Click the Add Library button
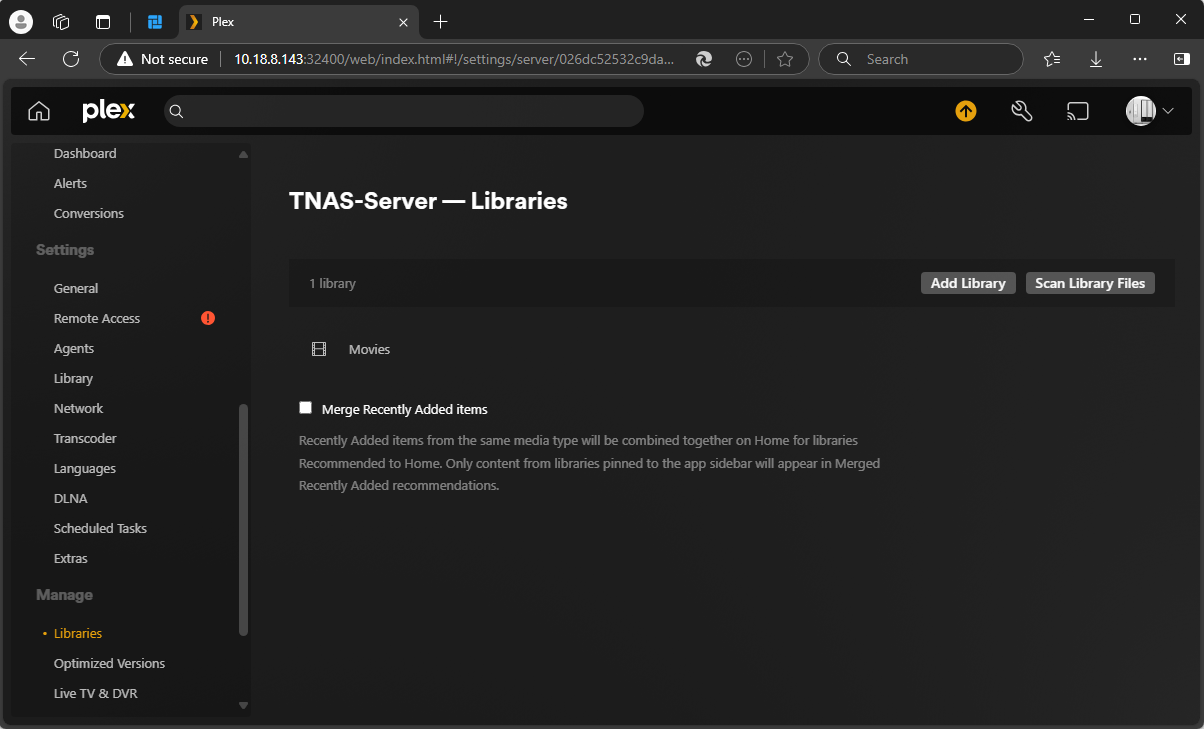The image size is (1204, 729). click(x=968, y=283)
